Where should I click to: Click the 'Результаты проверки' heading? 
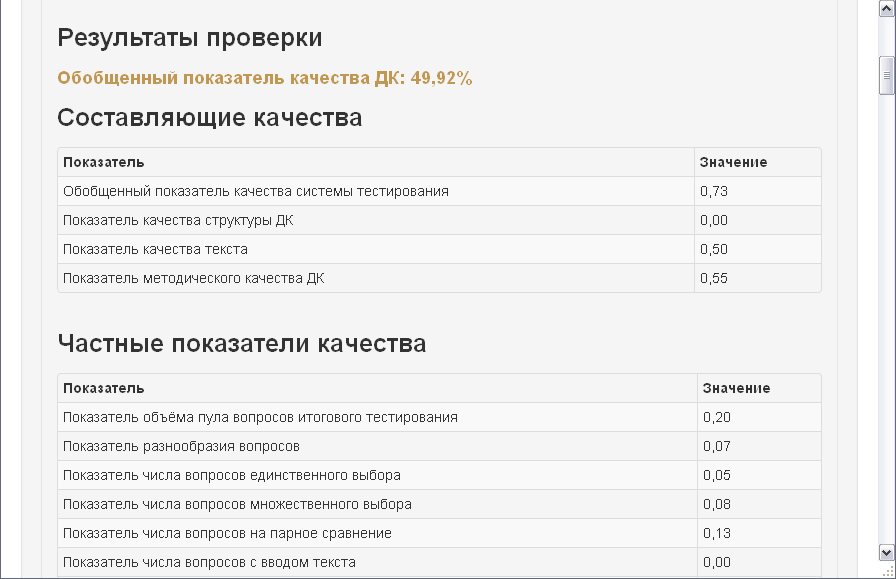(190, 38)
